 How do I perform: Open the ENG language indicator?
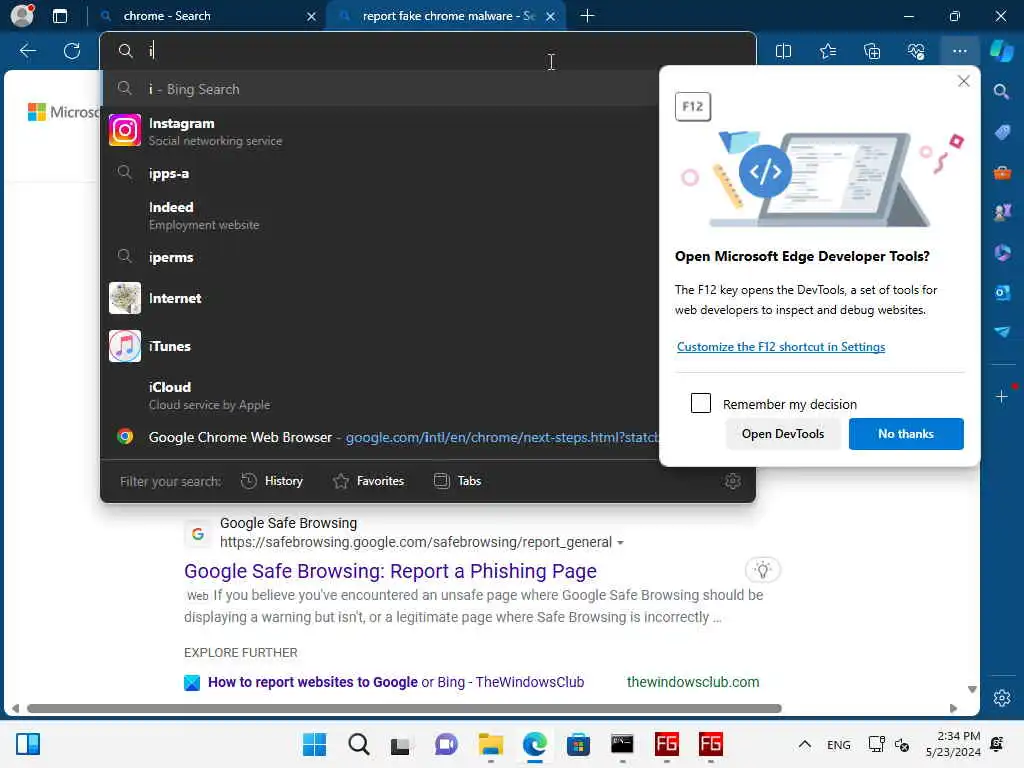839,744
